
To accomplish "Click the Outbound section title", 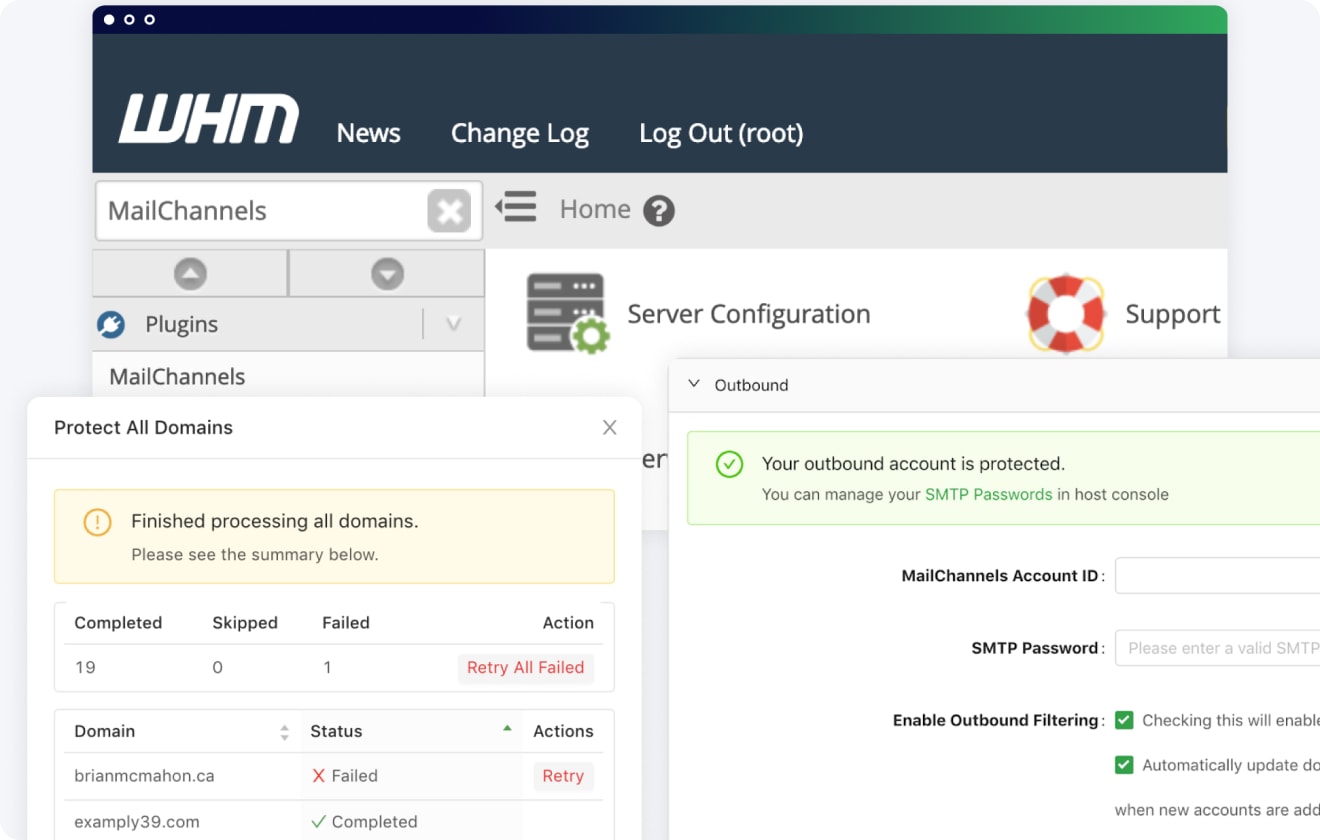I will coord(751,385).
